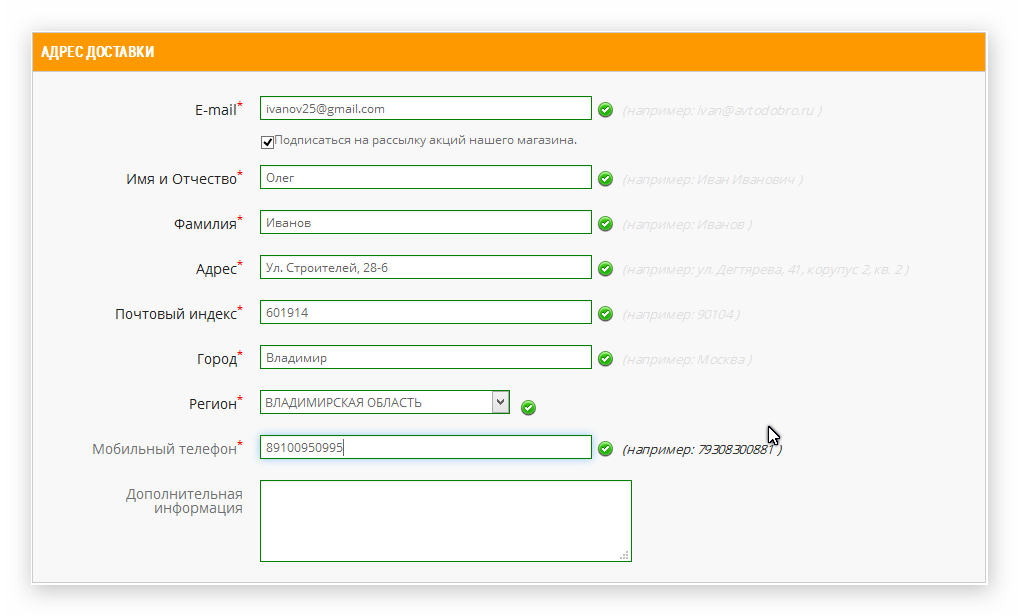Uncheck the newsletter subscription checkbox
Screen dimensions: 1019x616
pyautogui.click(x=267, y=142)
